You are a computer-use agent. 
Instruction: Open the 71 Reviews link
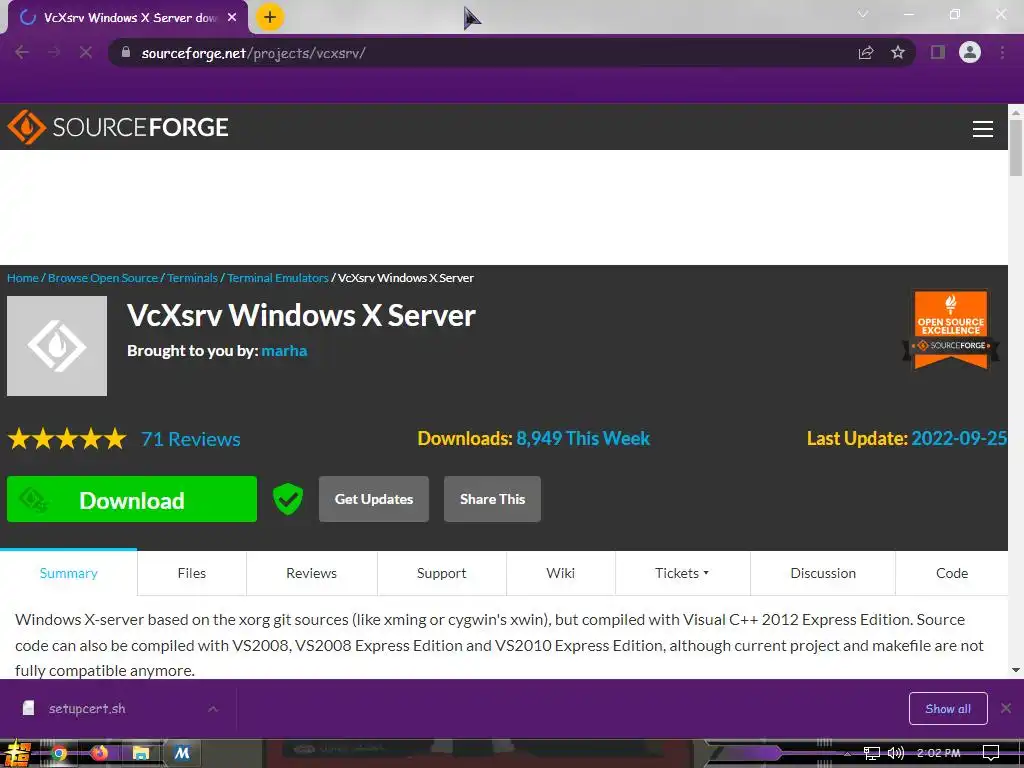(x=191, y=439)
